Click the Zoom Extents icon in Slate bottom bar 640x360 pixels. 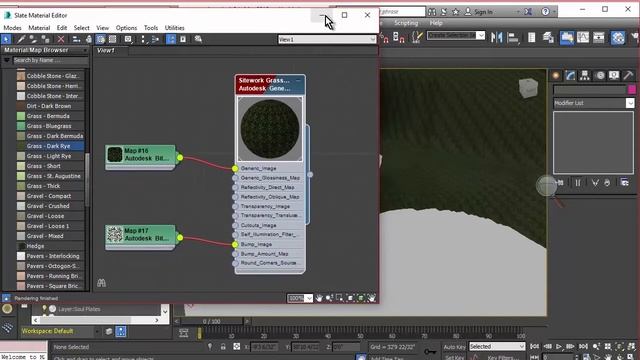[350, 298]
